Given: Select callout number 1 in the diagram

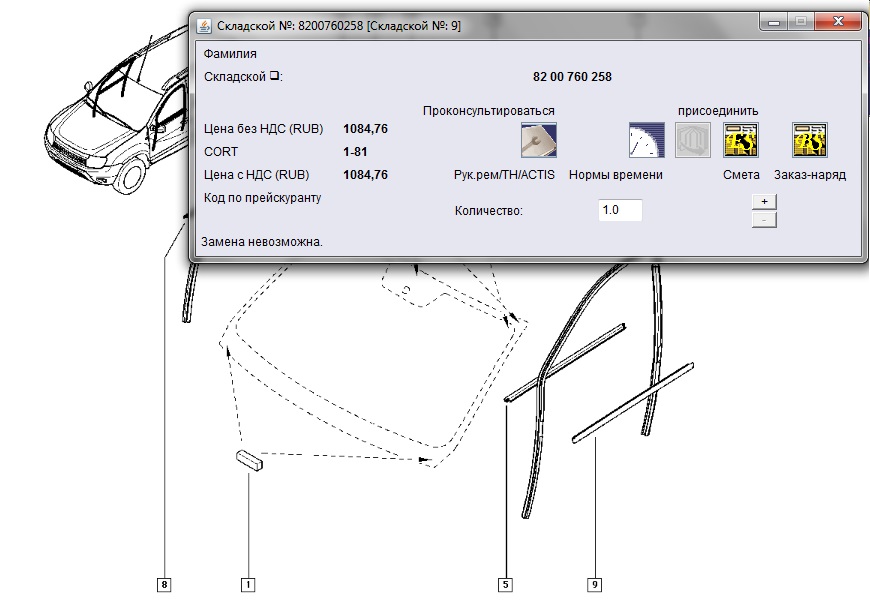Looking at the screenshot, I should pos(247,583).
